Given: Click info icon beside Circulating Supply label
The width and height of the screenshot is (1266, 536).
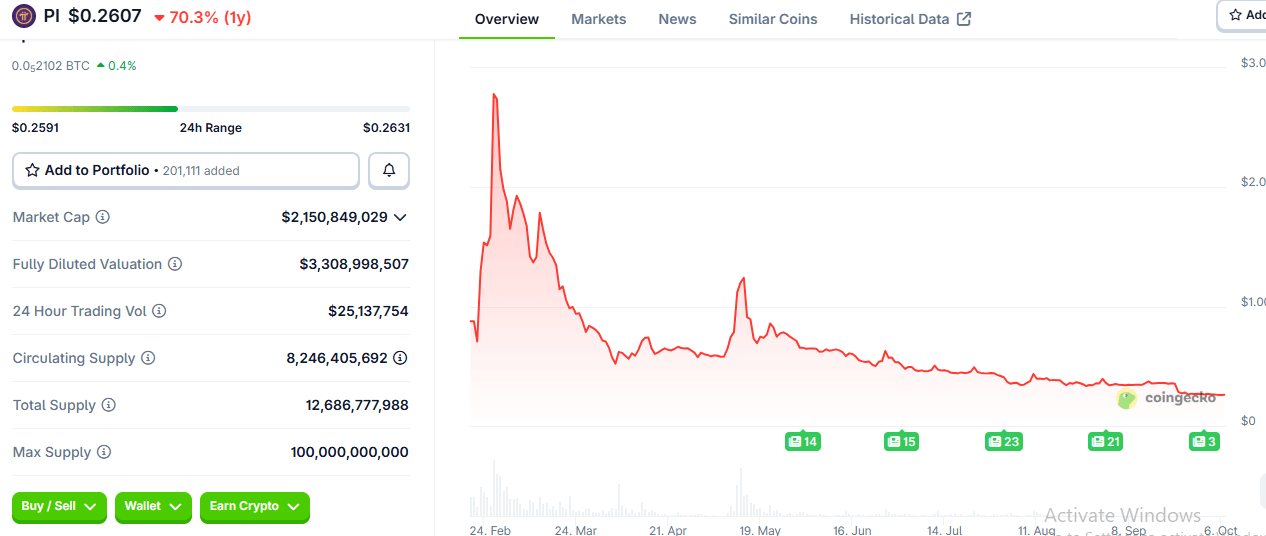Looking at the screenshot, I should (x=148, y=358).
